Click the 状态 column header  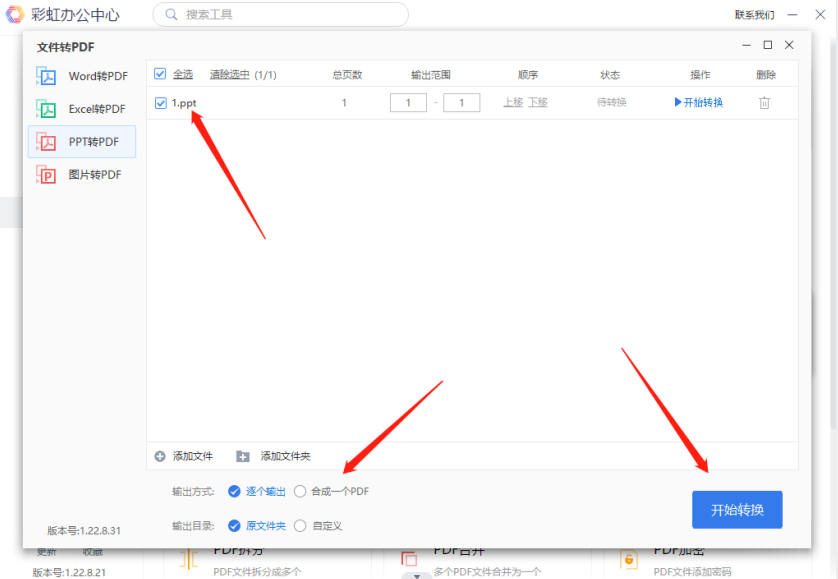click(610, 74)
